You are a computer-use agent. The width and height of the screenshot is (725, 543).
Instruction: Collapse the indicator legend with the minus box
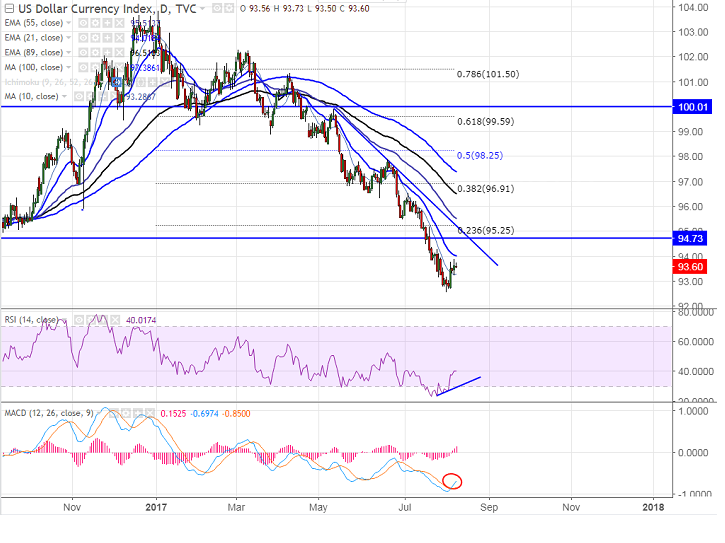point(9,8)
